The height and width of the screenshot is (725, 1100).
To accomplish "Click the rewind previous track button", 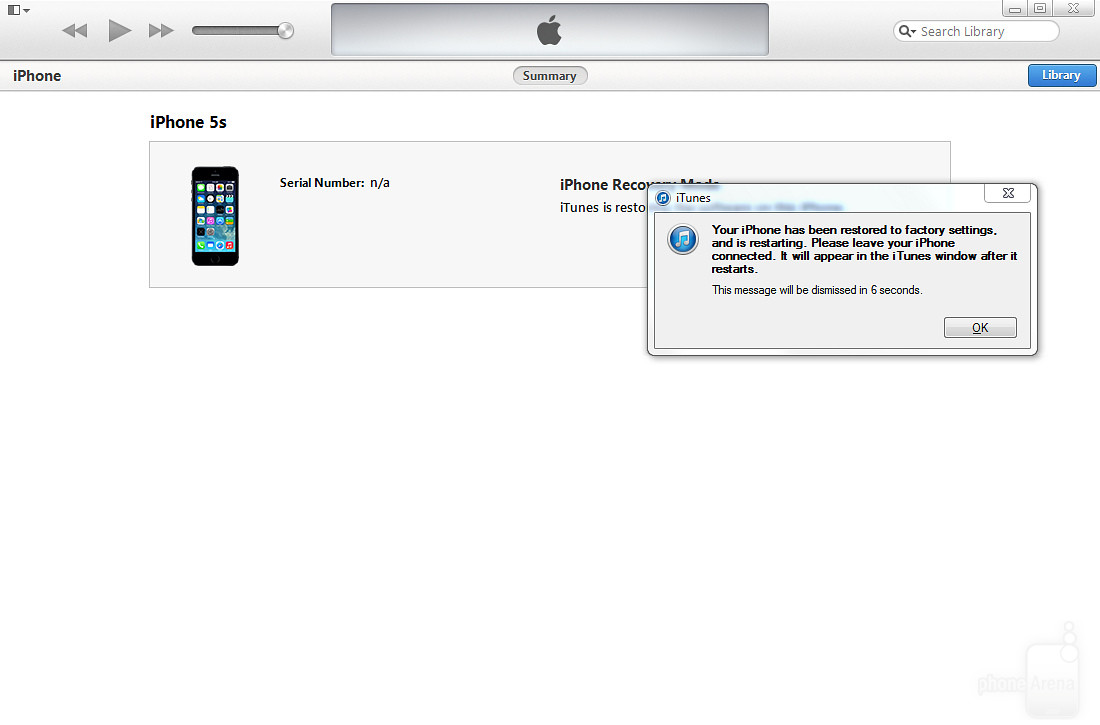I will (x=74, y=30).
